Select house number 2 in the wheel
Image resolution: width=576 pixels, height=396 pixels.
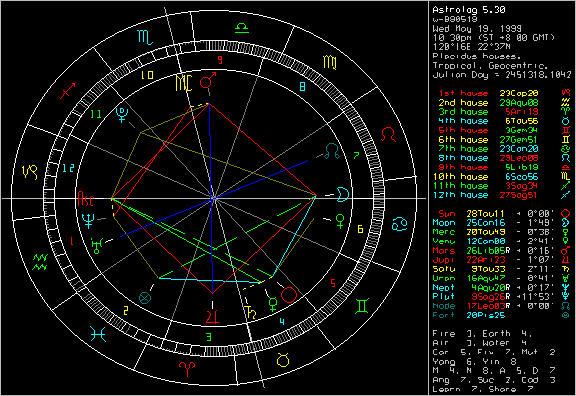(x=126, y=311)
